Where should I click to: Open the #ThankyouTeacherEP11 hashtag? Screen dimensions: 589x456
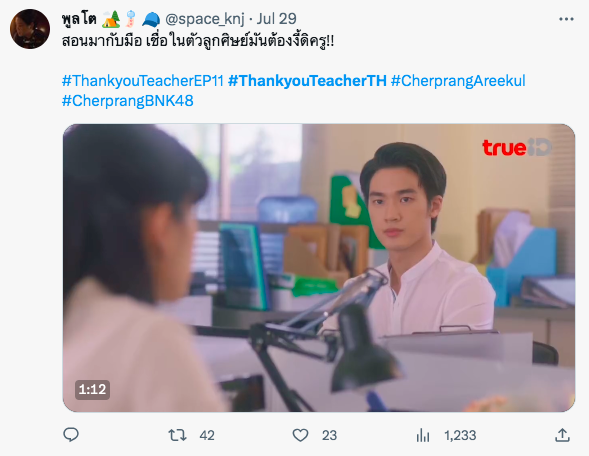pos(143,81)
